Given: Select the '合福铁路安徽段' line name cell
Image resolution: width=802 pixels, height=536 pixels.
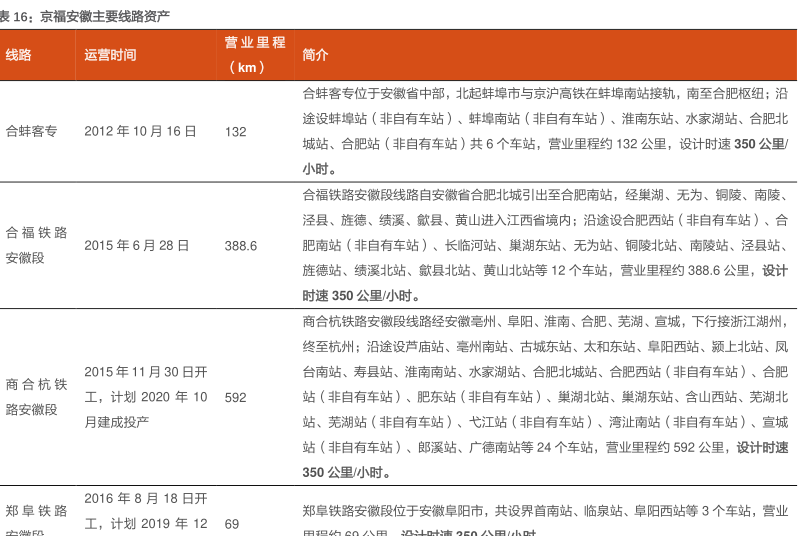Looking at the screenshot, I should (x=37, y=245).
